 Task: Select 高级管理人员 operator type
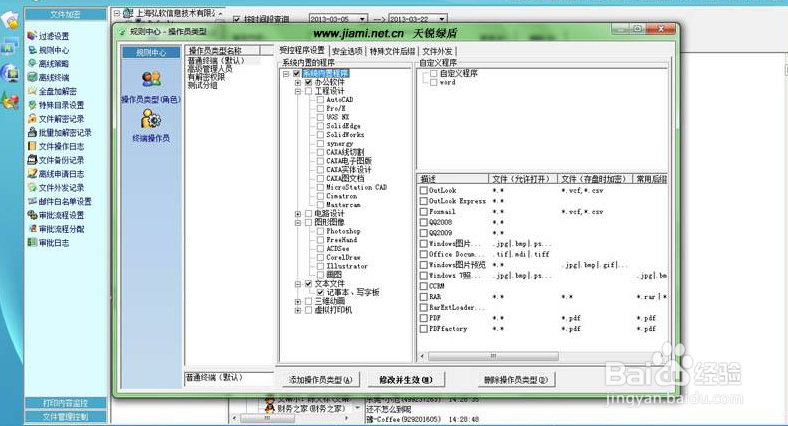click(x=210, y=69)
